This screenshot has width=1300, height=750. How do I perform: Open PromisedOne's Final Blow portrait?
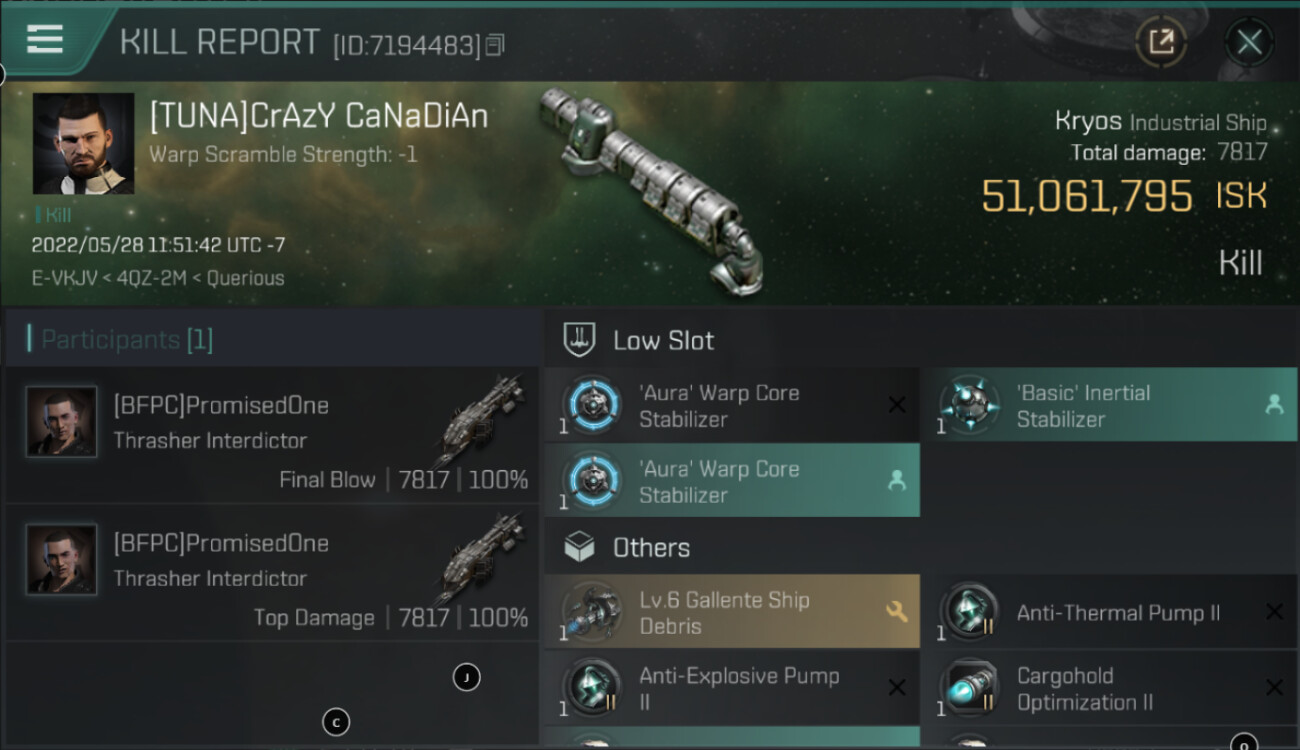(62, 421)
